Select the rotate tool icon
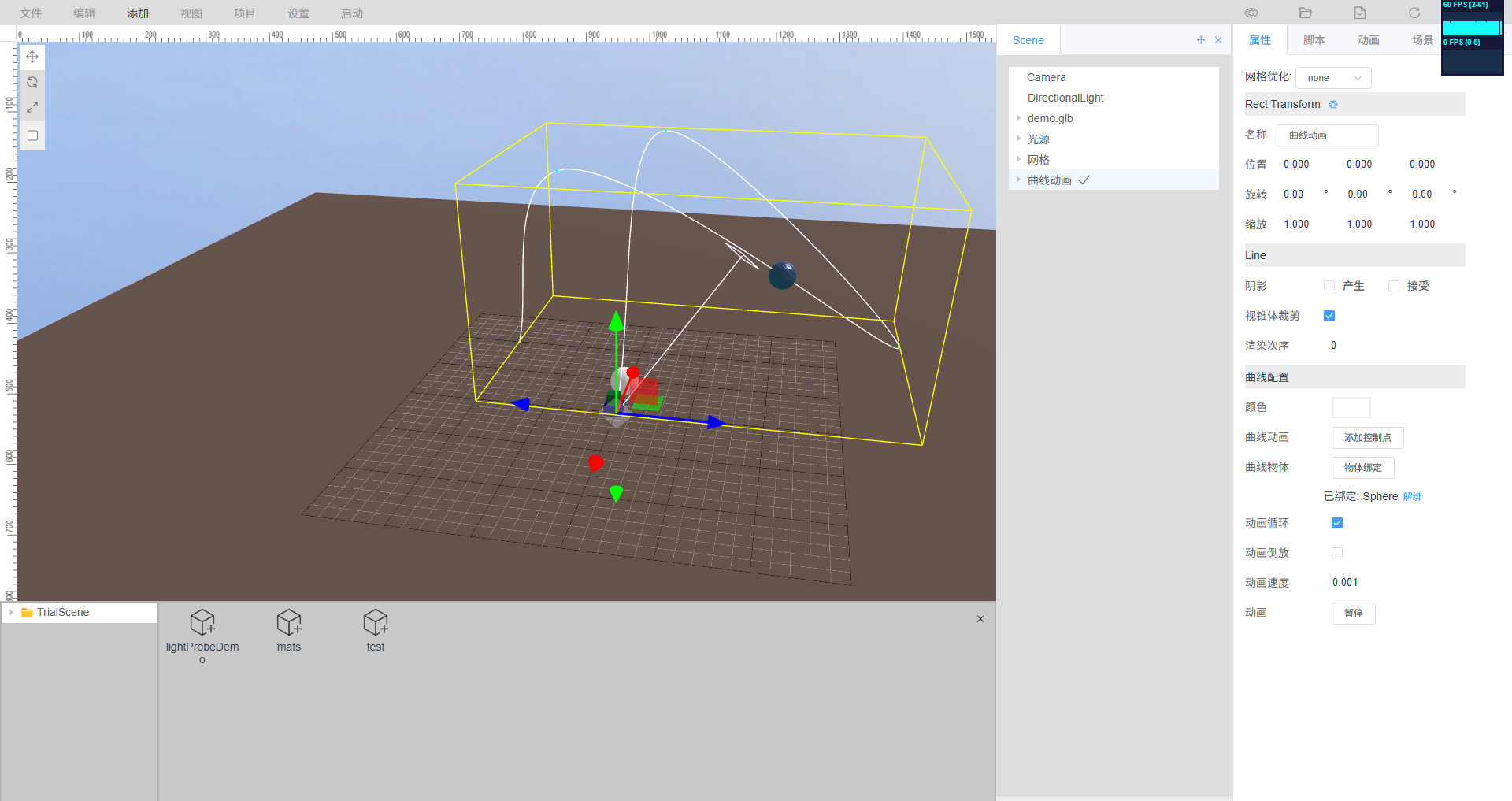 click(32, 82)
